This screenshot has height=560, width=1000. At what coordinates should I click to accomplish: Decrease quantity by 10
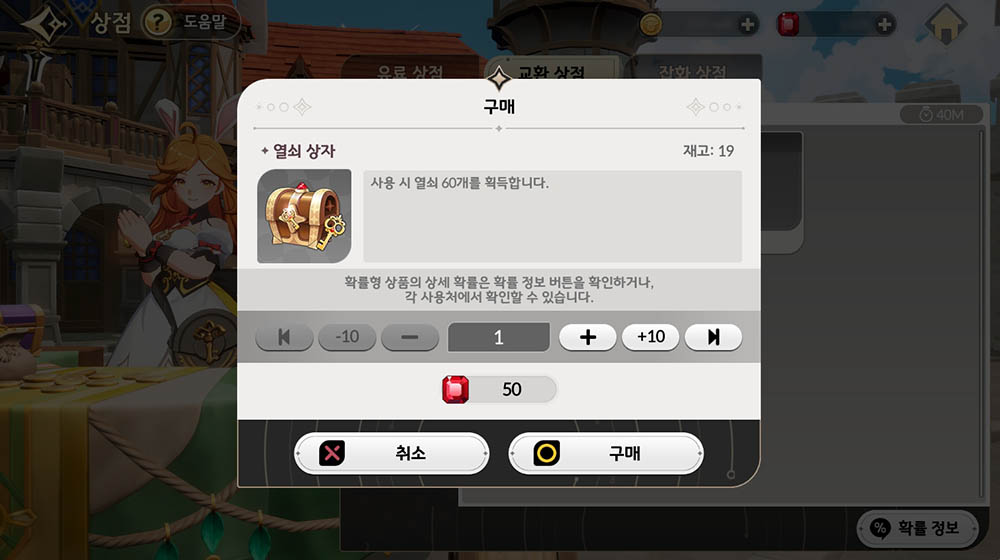(347, 337)
